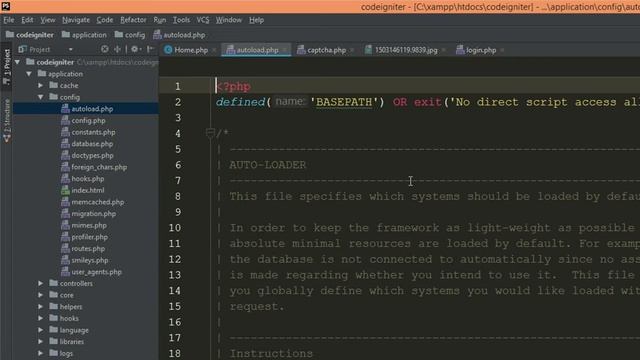Screen dimensions: 640x360
Task: Close the captcha.php tab
Action: (352, 50)
